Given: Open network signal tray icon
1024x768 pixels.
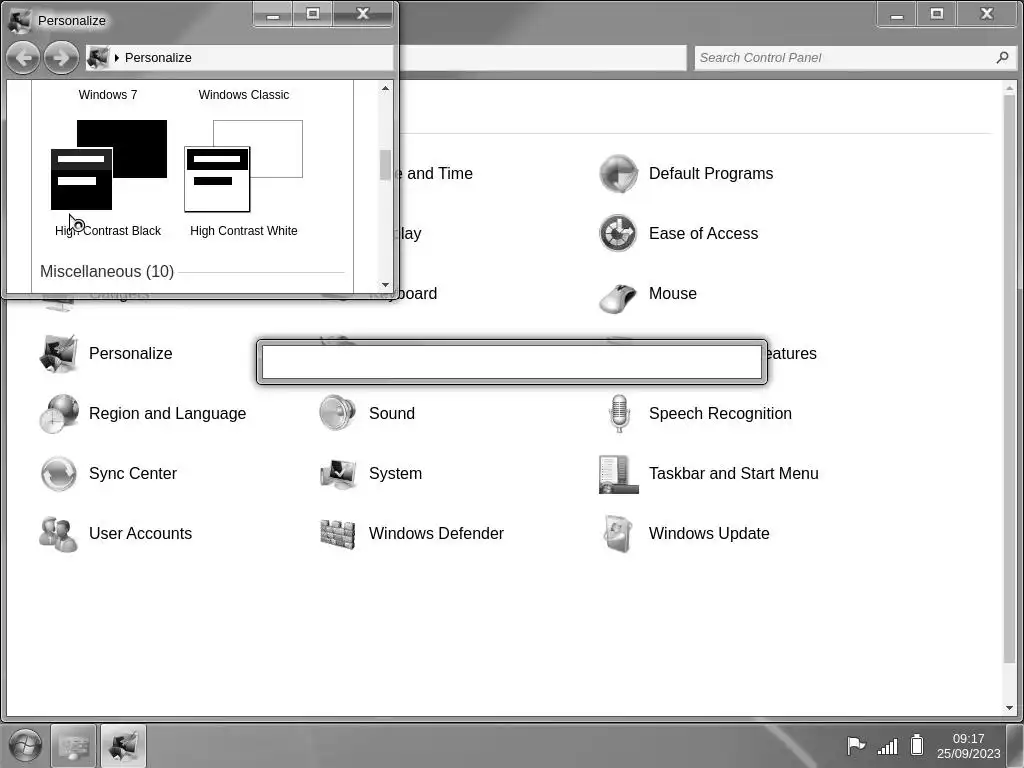Looking at the screenshot, I should pos(888,745).
